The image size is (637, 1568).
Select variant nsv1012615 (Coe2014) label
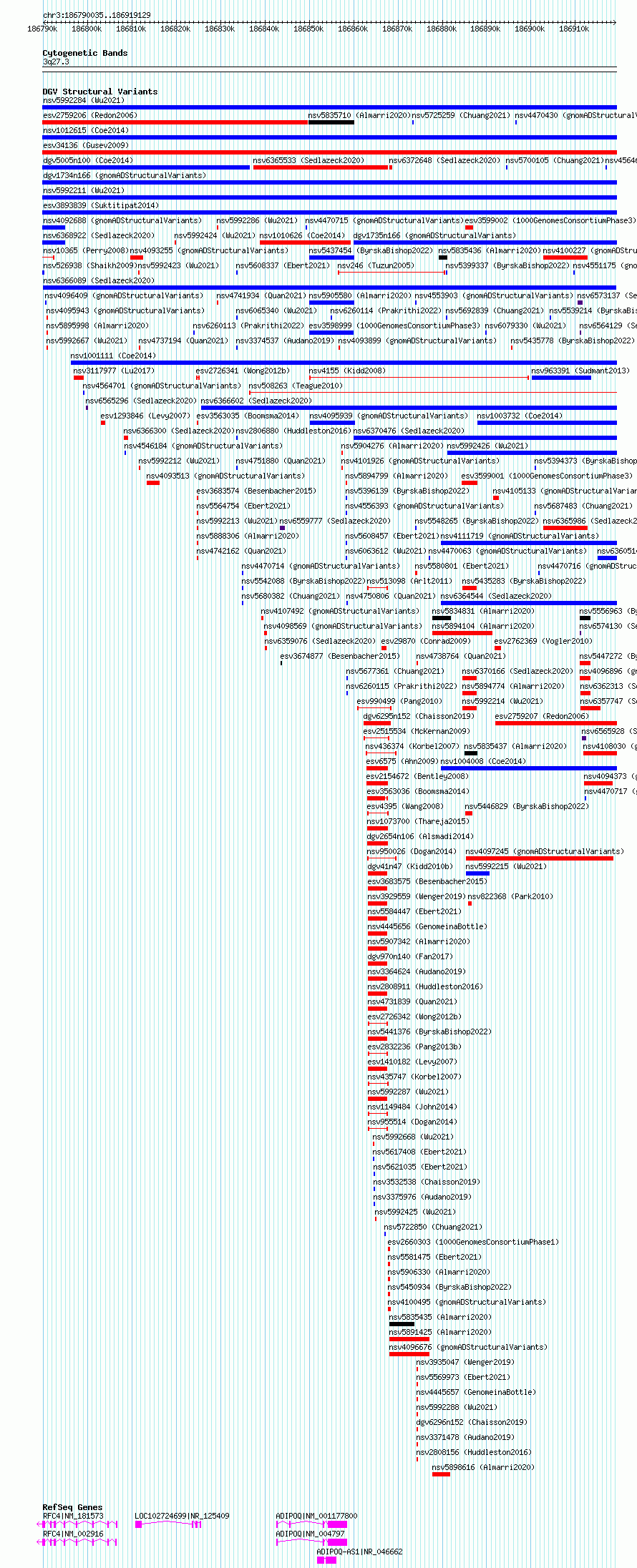pyautogui.click(x=86, y=130)
